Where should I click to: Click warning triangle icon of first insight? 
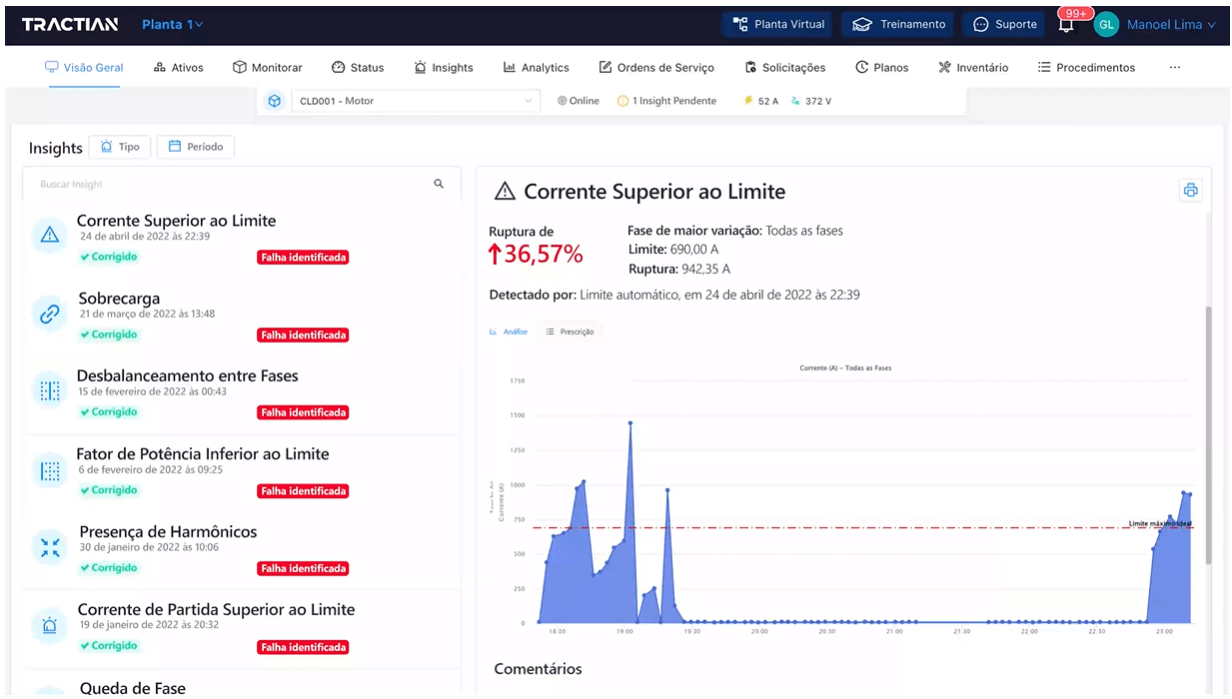click(50, 236)
